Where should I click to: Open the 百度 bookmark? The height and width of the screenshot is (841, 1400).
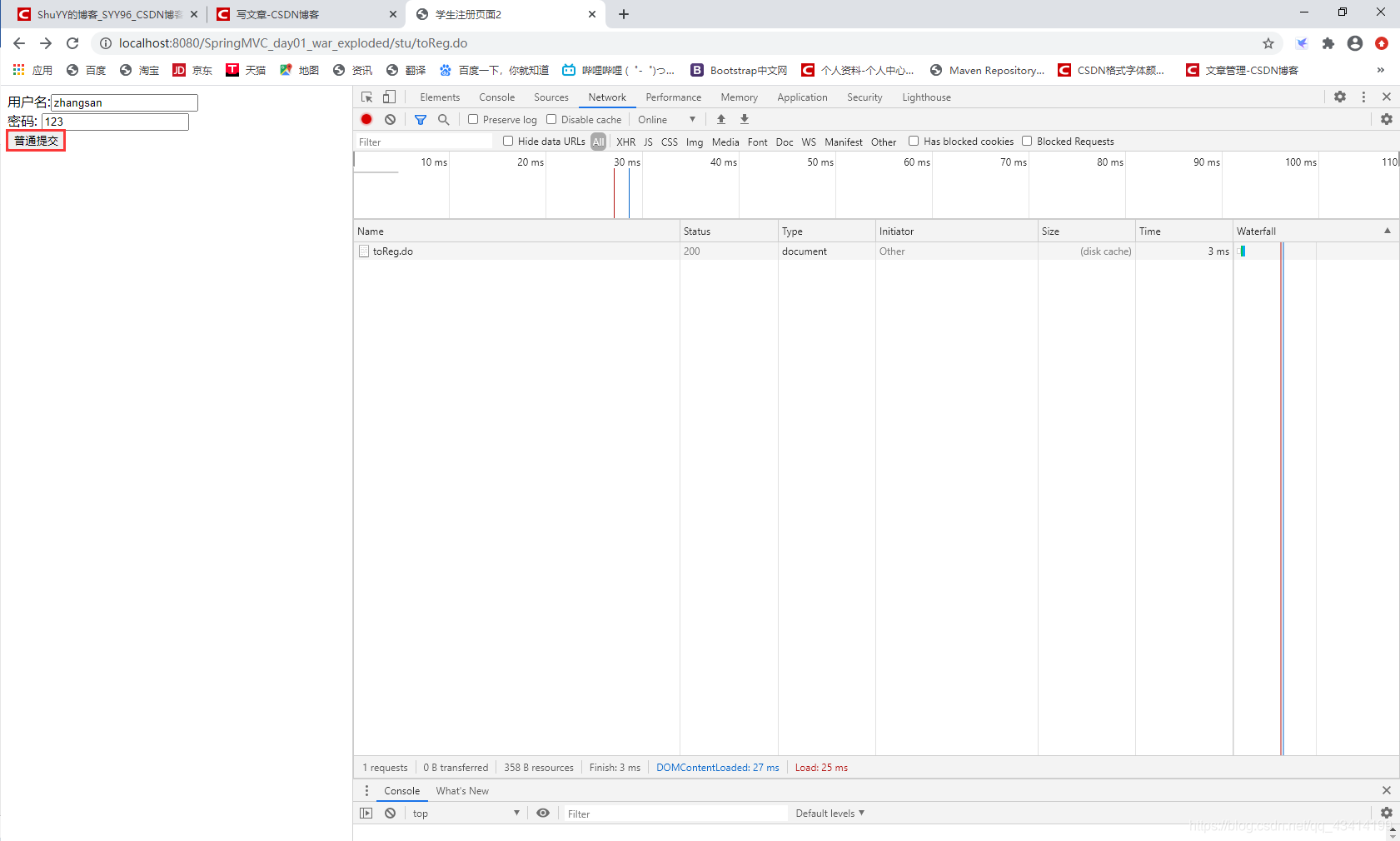coord(87,70)
